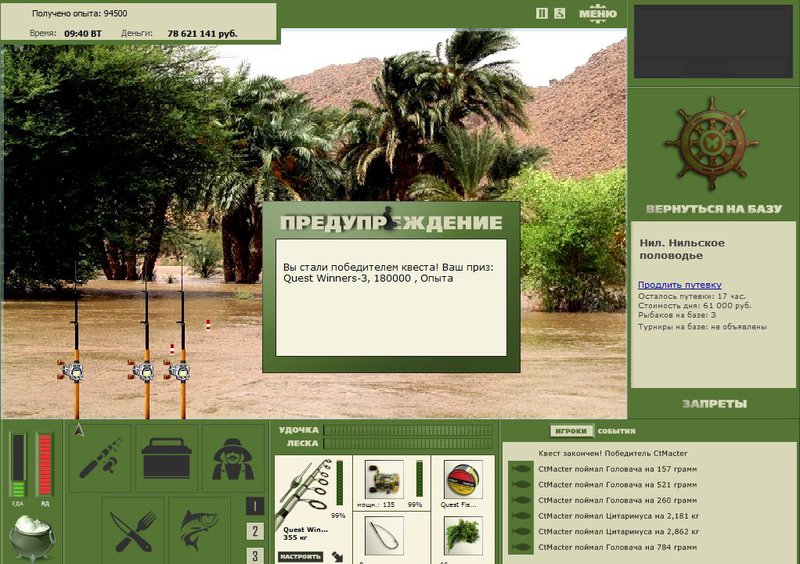Image resolution: width=800 pixels, height=564 pixels.
Task: Open the МЕНЮ button
Action: 598,14
